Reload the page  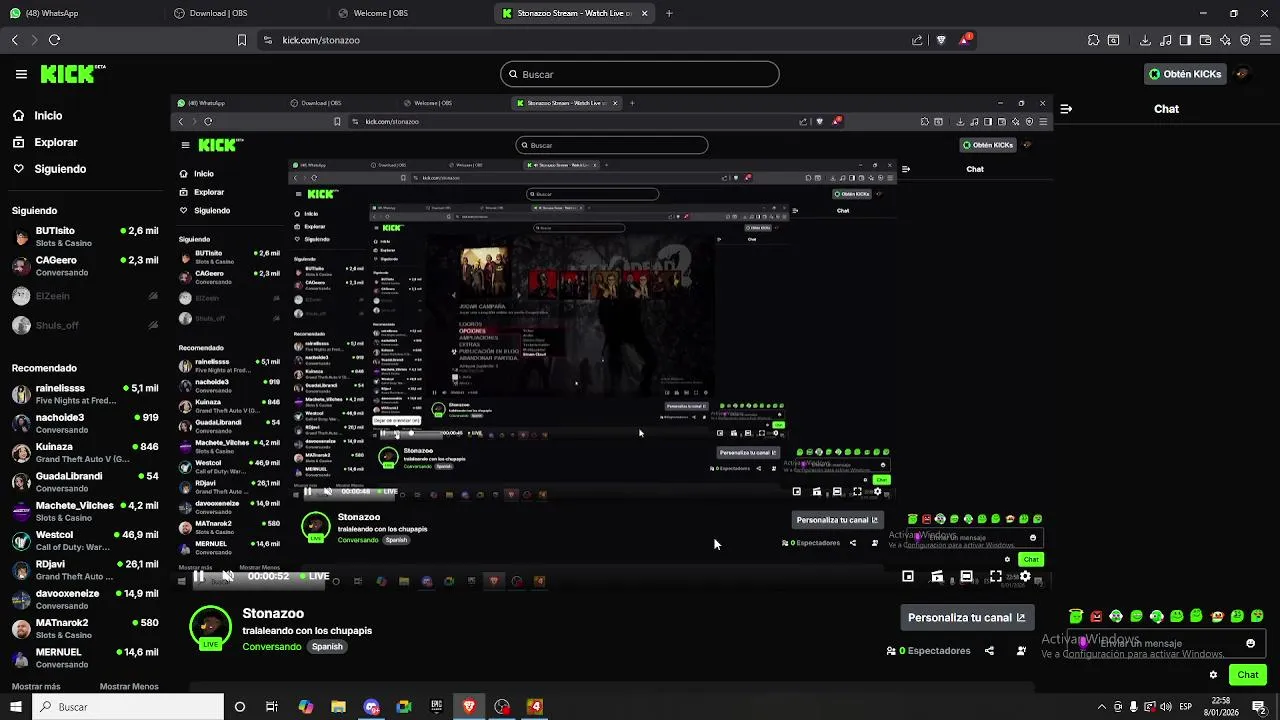(54, 40)
